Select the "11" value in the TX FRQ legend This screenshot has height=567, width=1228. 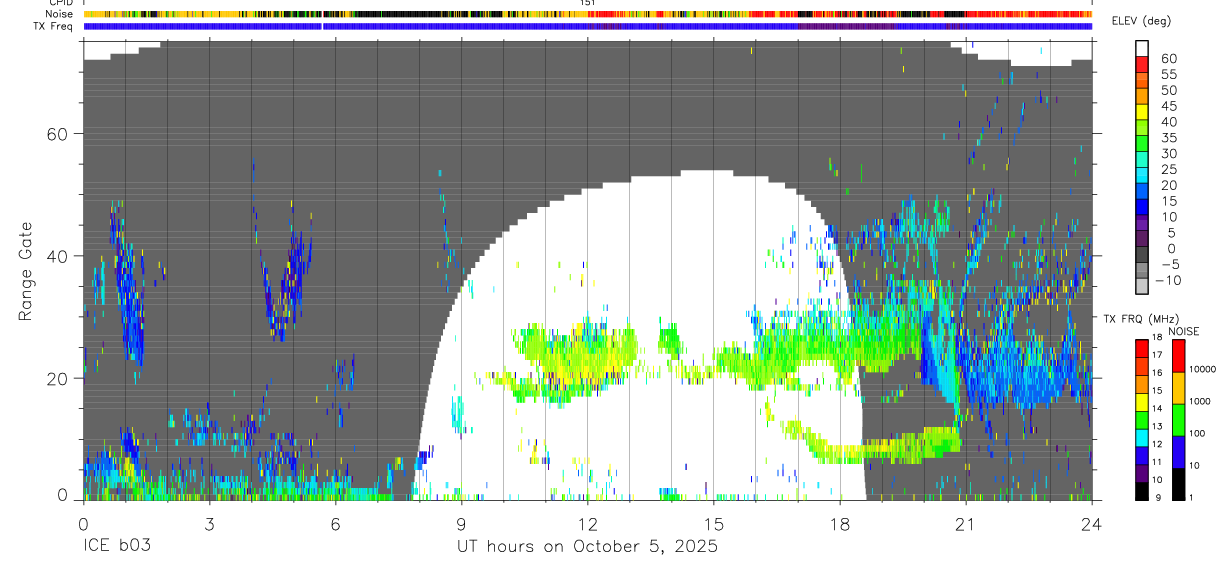[x=1155, y=463]
